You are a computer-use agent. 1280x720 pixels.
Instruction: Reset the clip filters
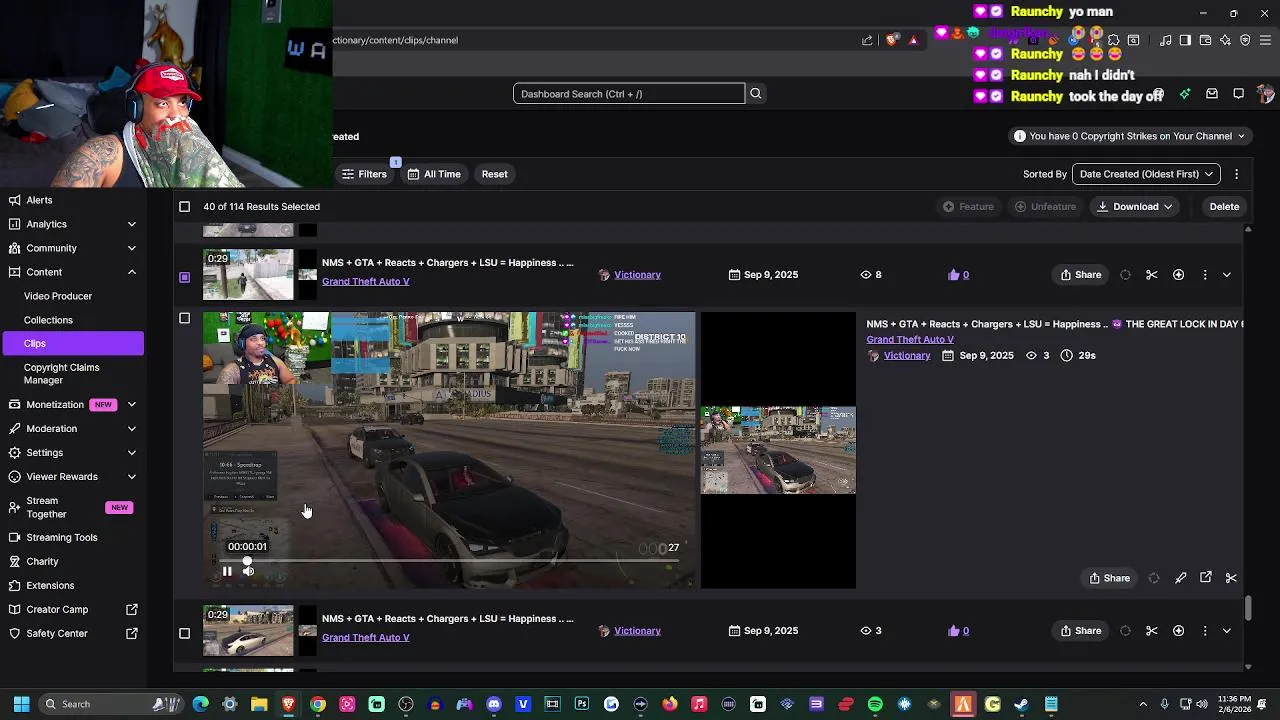point(494,174)
